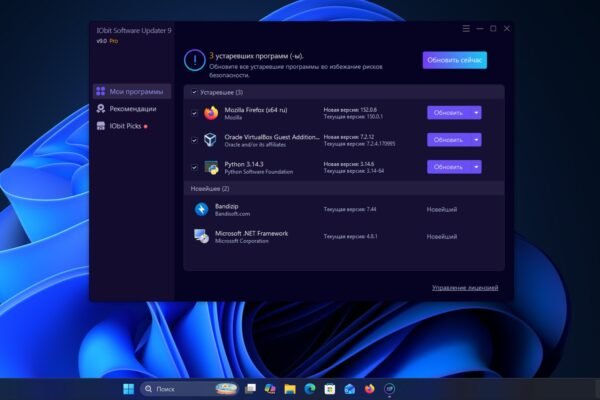
Task: Click the taskbar Поиск search box
Action: click(189, 389)
